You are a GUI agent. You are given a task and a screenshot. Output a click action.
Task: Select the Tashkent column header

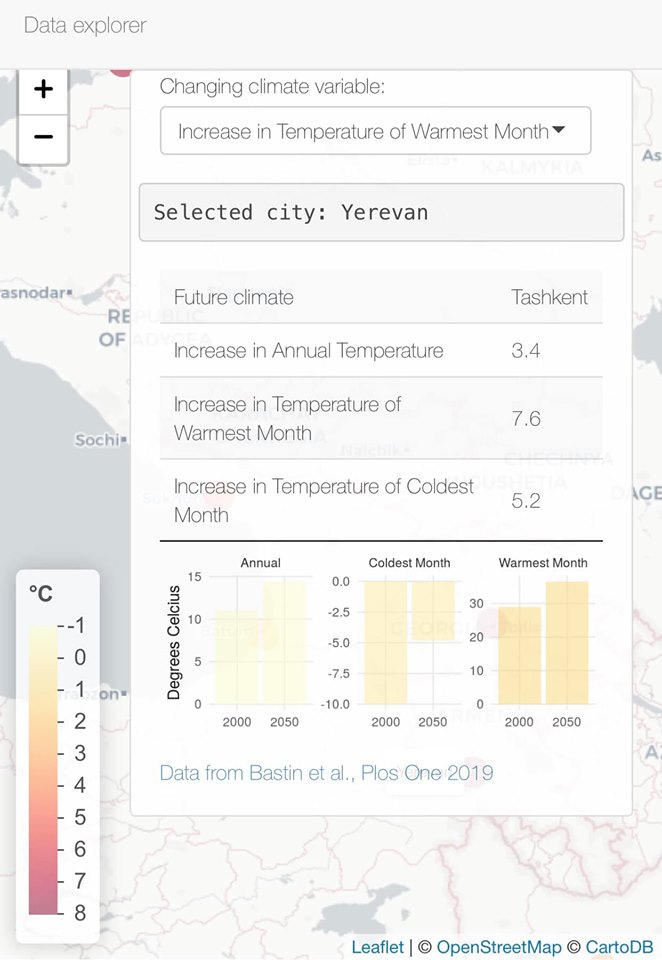click(x=549, y=297)
